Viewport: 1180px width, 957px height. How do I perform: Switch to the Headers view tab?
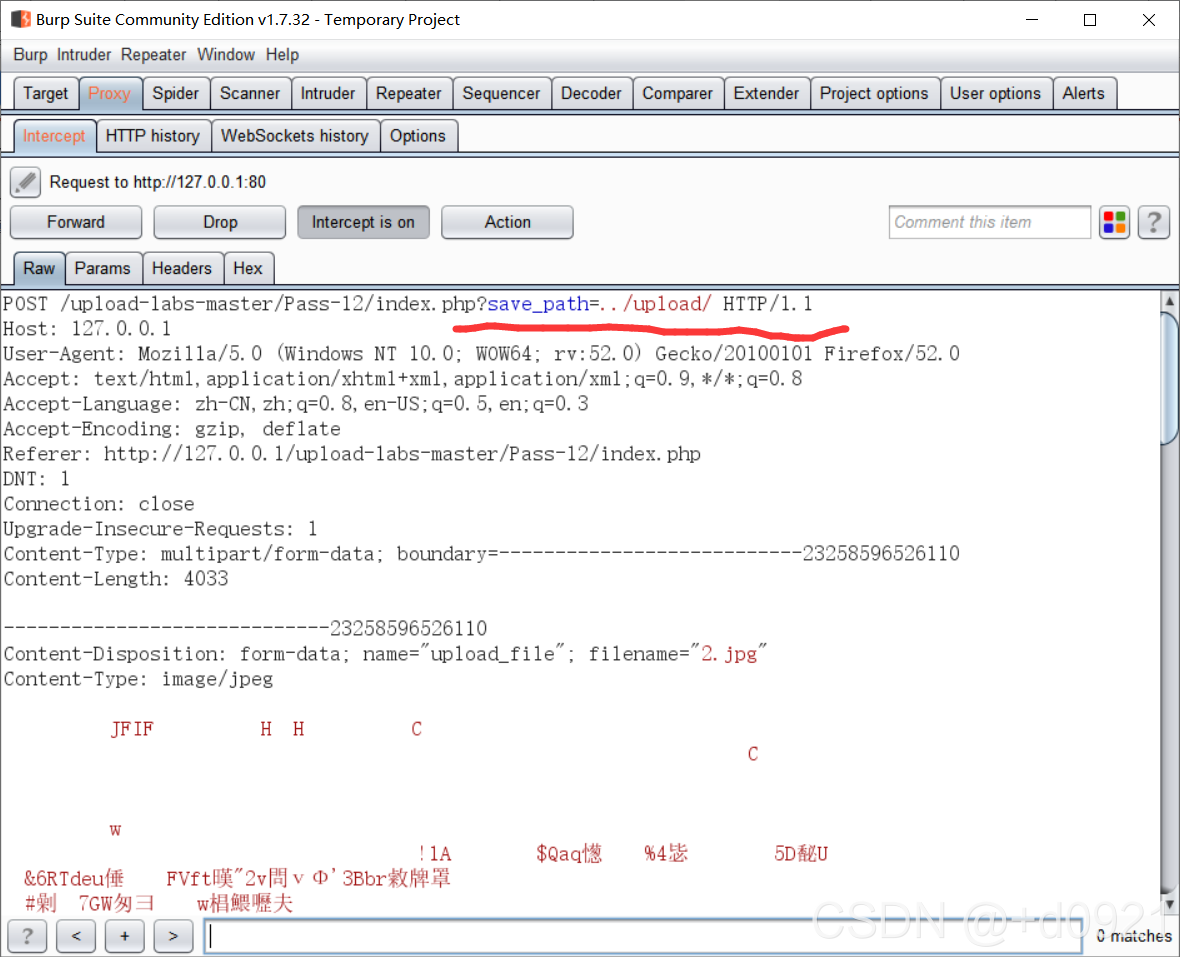181,269
